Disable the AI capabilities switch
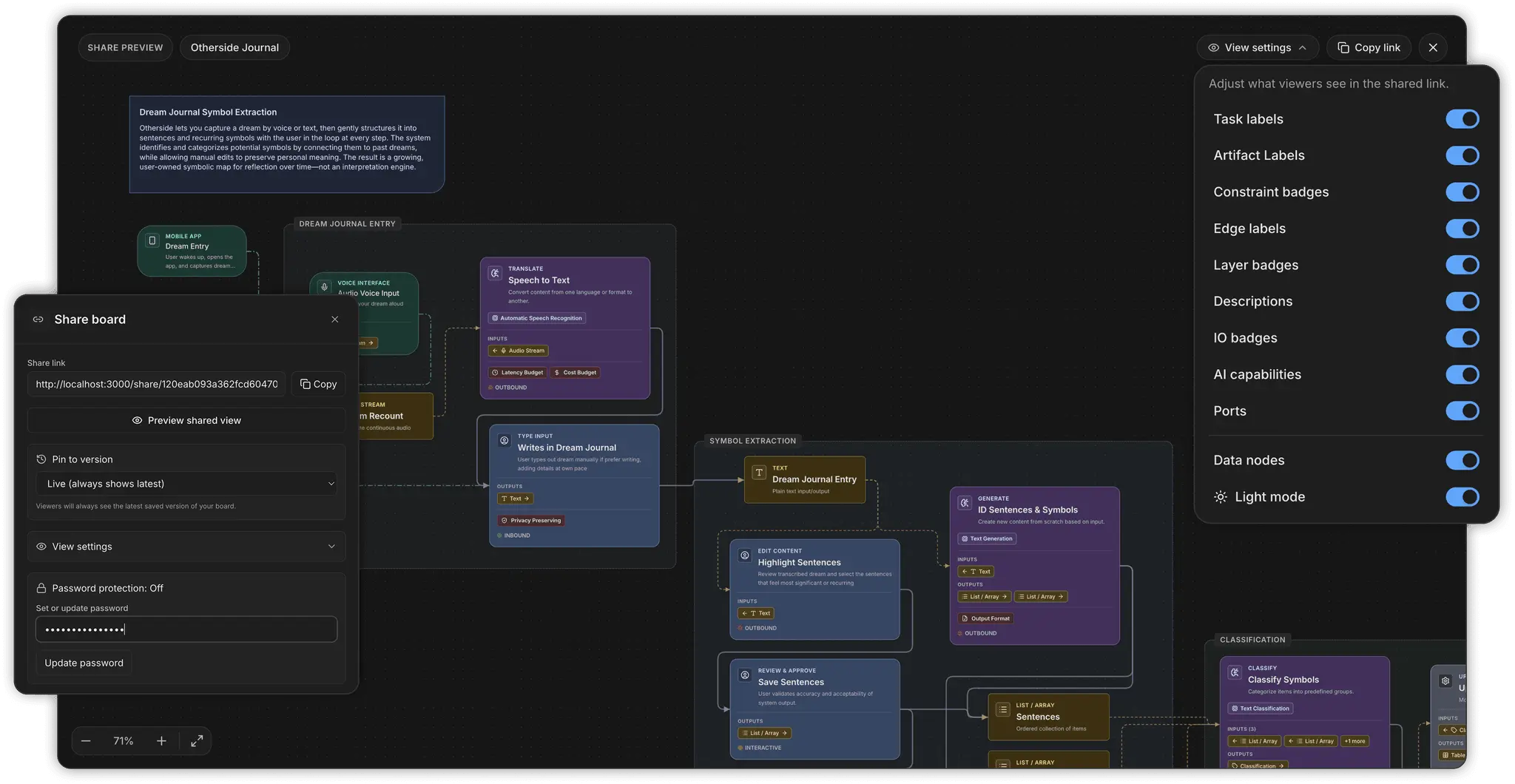The width and height of the screenshot is (1515, 784). (1462, 374)
